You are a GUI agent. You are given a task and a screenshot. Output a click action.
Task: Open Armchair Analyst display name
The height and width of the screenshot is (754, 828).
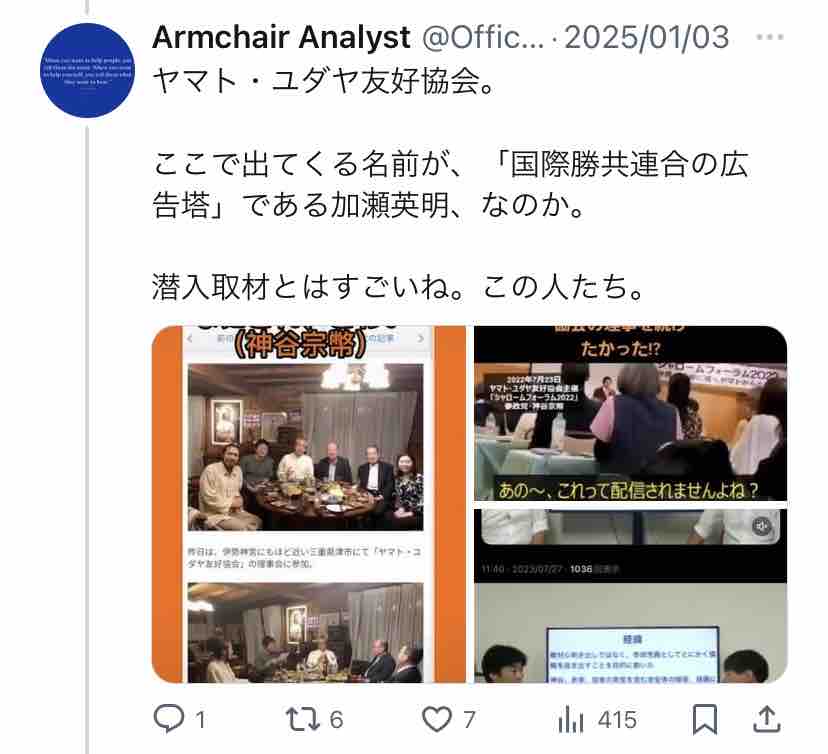coord(281,37)
